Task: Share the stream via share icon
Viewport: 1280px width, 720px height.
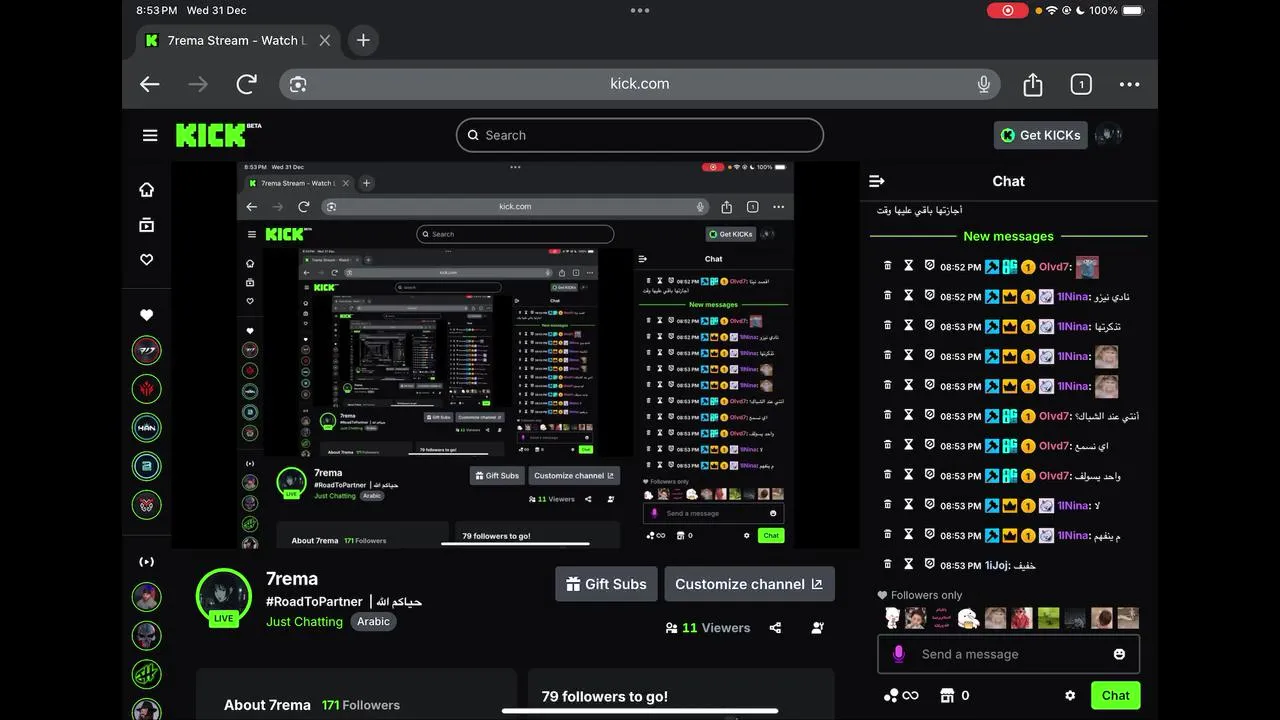Action: [775, 628]
